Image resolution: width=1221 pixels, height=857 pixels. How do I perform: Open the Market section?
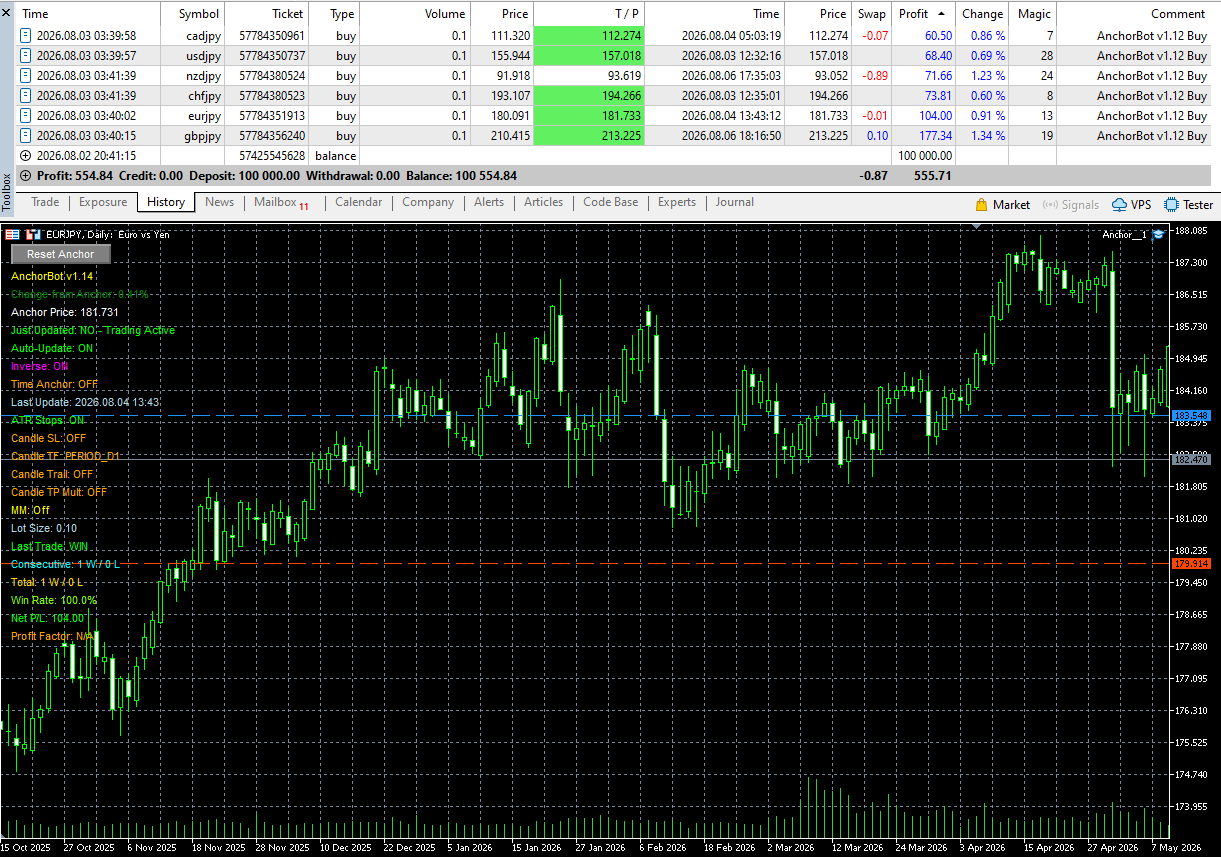tap(1002, 204)
